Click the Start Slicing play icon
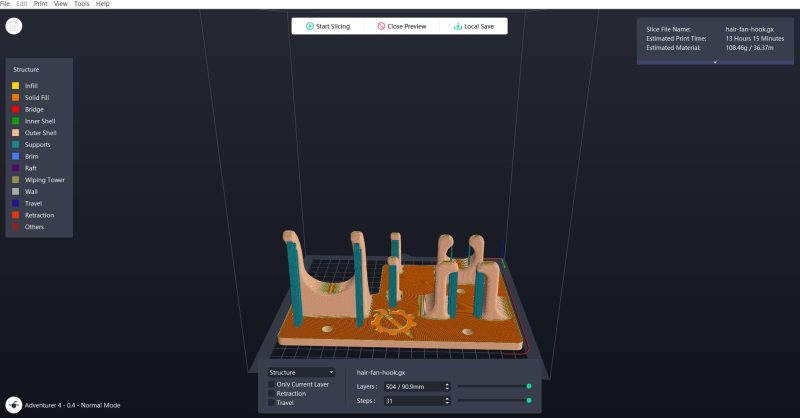 point(310,26)
